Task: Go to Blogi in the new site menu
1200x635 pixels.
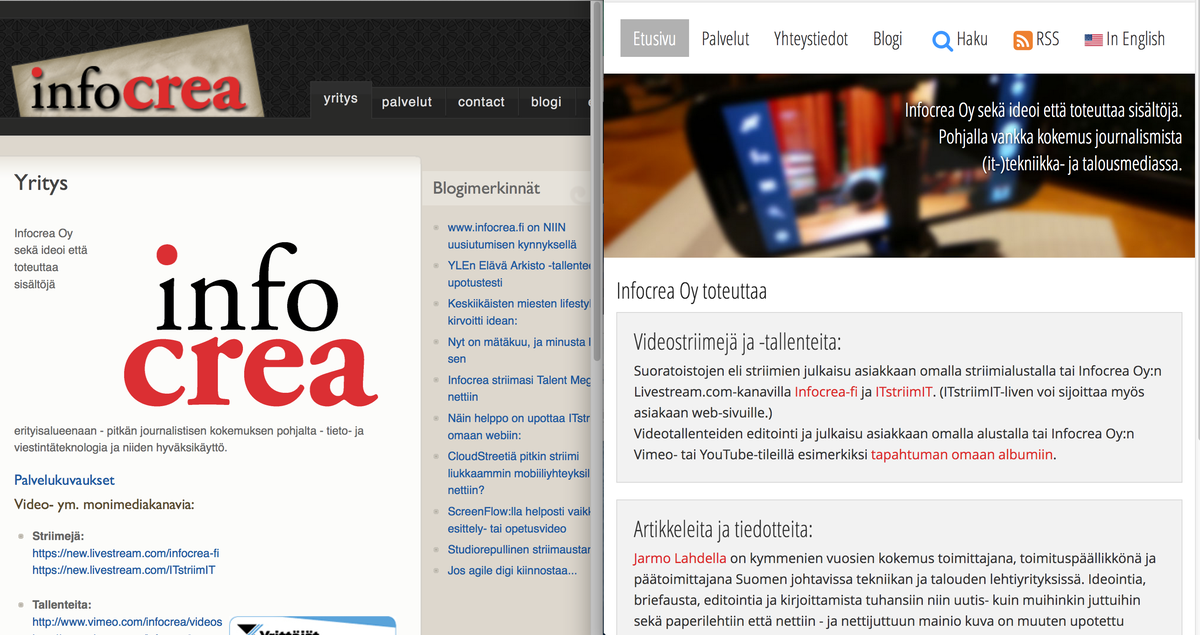Action: tap(887, 39)
